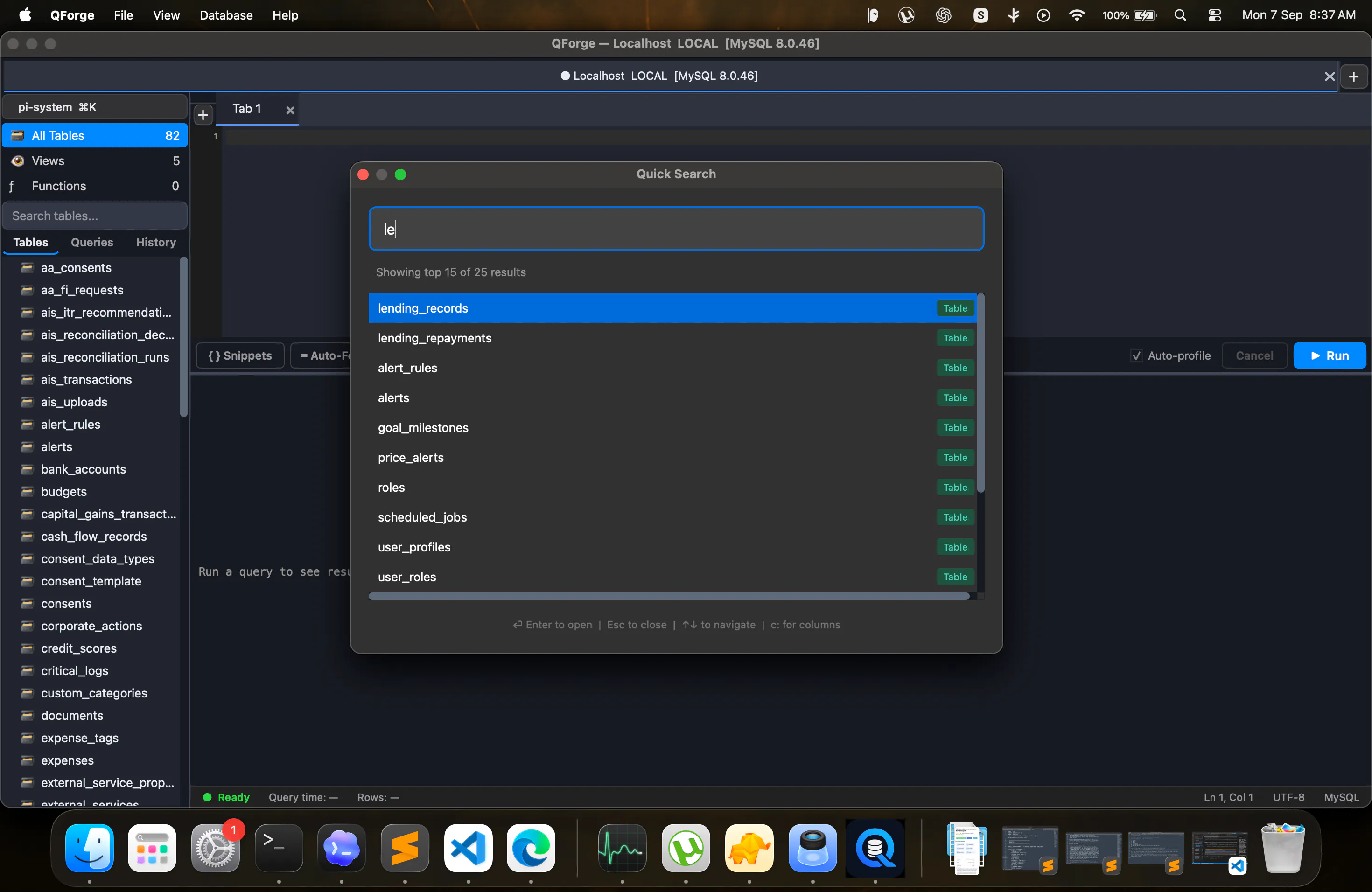The width and height of the screenshot is (1372, 892).
Task: Add a new query tab with plus icon
Action: coord(203,115)
